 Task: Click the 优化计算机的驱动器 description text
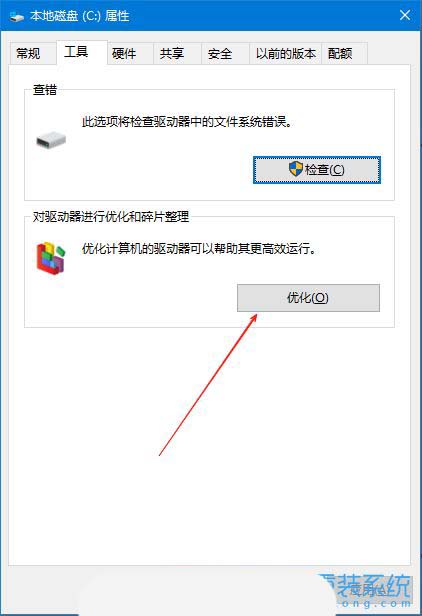click(199, 249)
